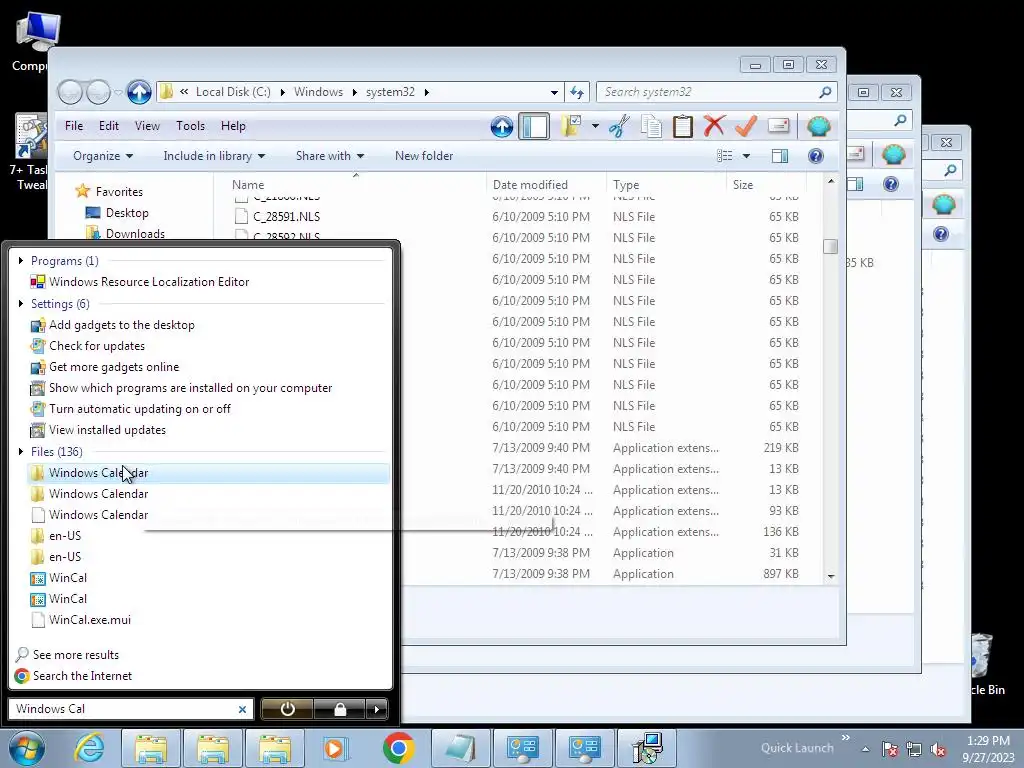Click the refresh button beside the address bar

[577, 93]
